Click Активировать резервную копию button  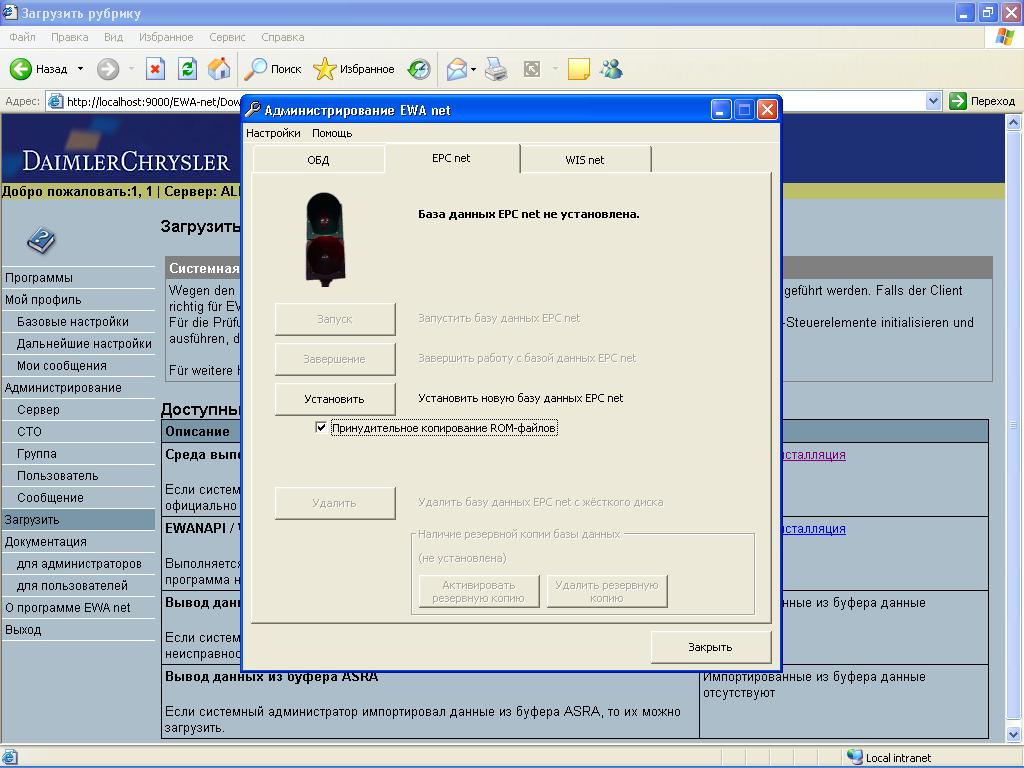(479, 592)
